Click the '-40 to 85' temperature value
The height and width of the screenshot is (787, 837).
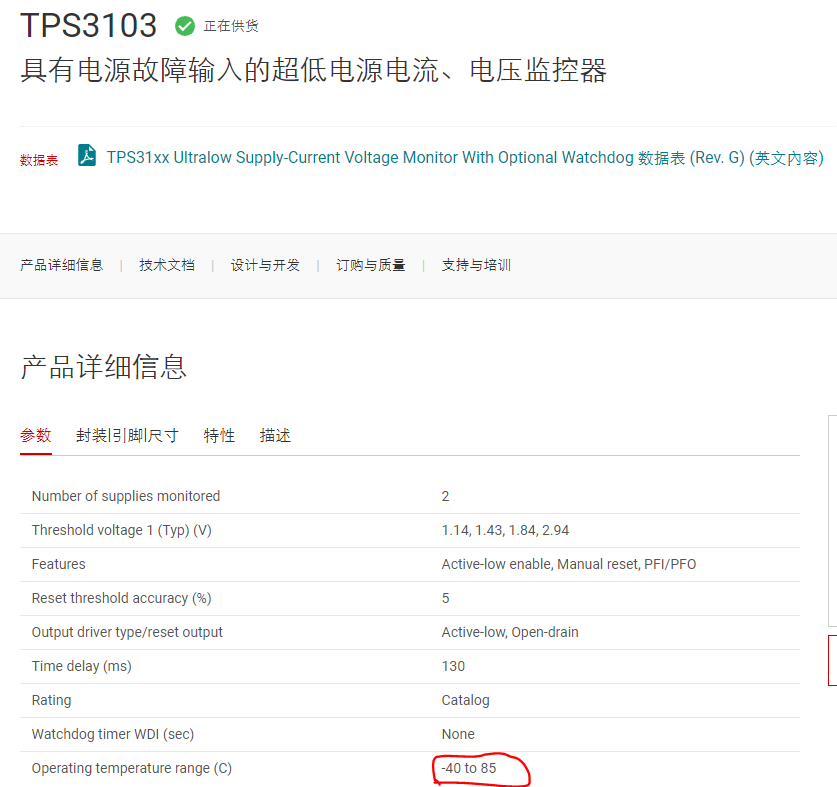(469, 768)
